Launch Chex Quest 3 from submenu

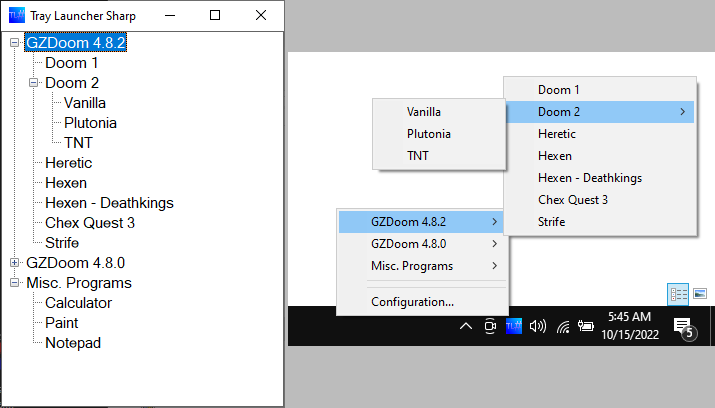tap(600, 200)
